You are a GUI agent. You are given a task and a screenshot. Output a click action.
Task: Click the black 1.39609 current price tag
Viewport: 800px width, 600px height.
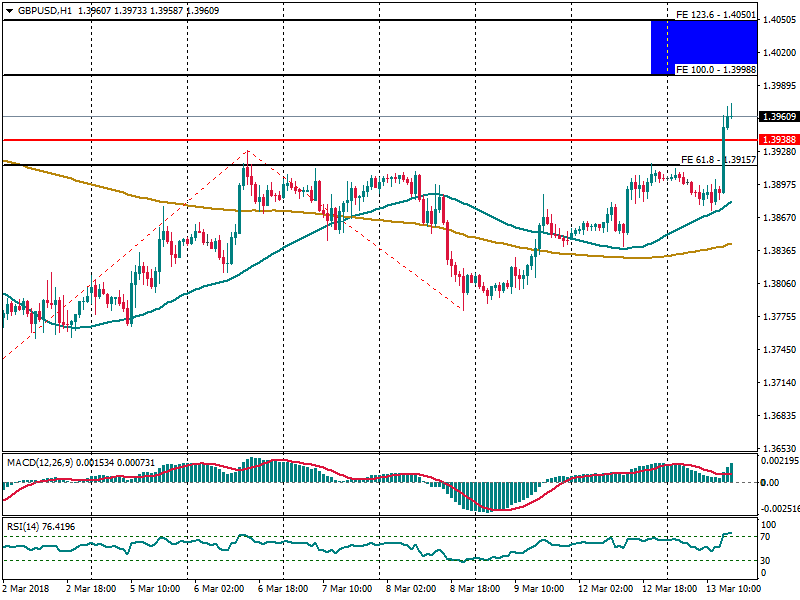pos(777,117)
